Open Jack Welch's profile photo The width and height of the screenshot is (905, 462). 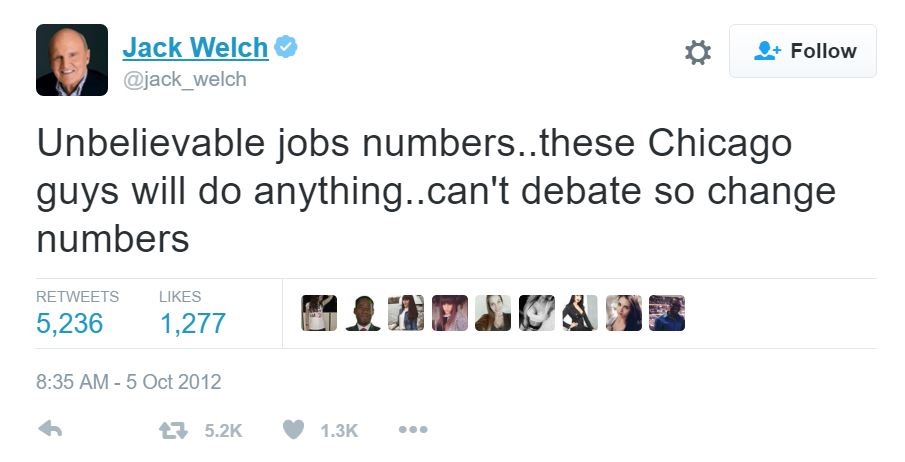[x=72, y=60]
